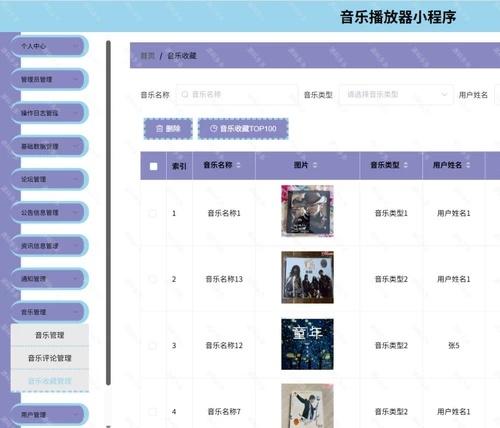Open the 音乐收藏管理 submenu item

50,381
